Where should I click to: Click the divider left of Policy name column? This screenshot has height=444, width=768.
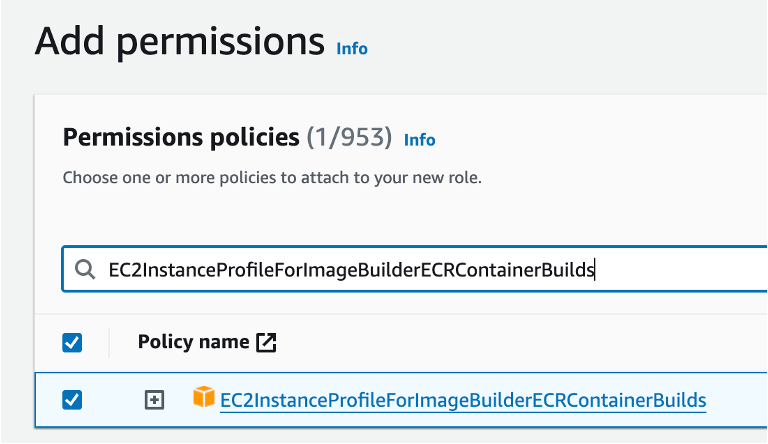click(x=109, y=342)
